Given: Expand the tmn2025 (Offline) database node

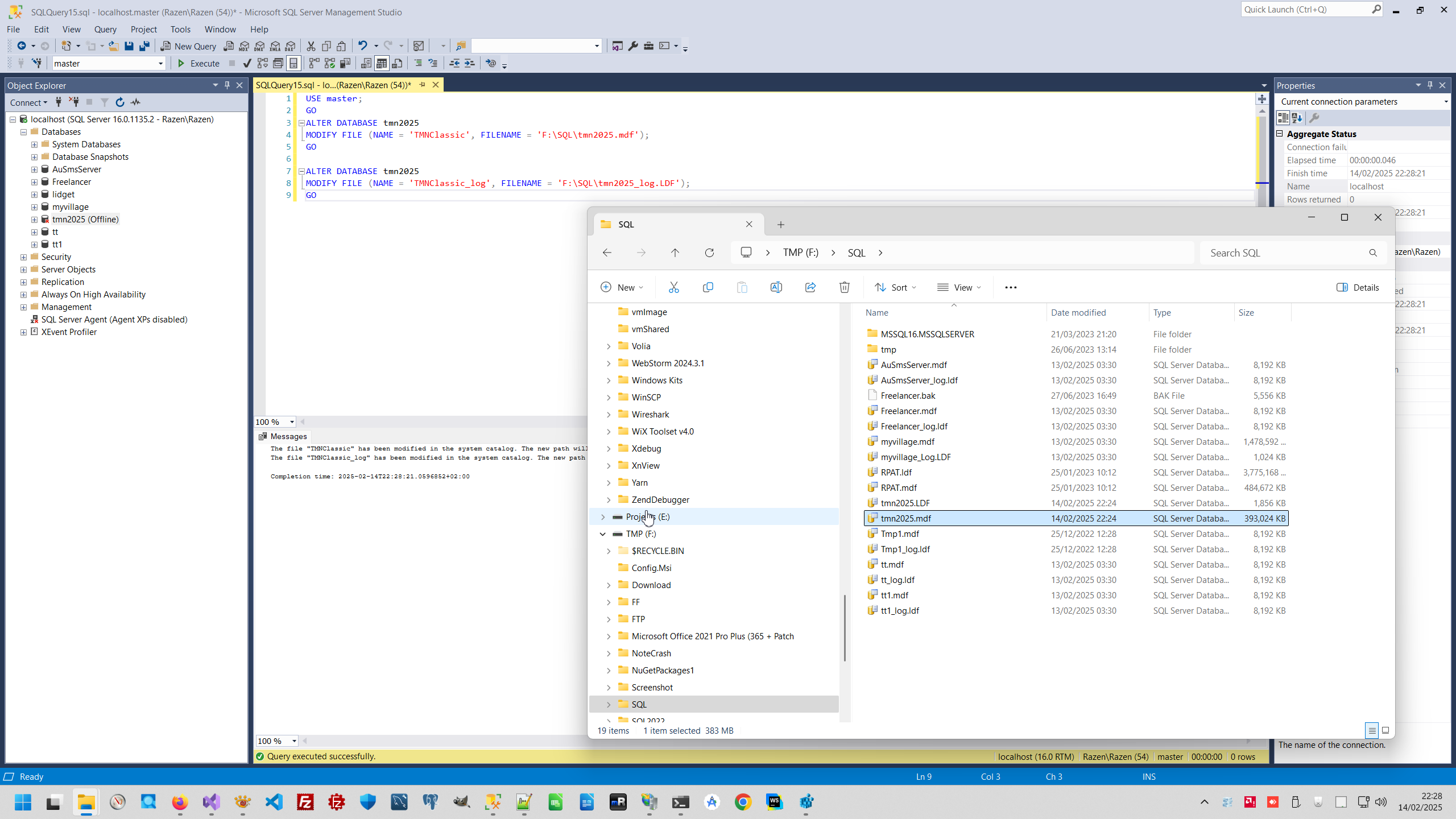Looking at the screenshot, I should [x=35, y=220].
